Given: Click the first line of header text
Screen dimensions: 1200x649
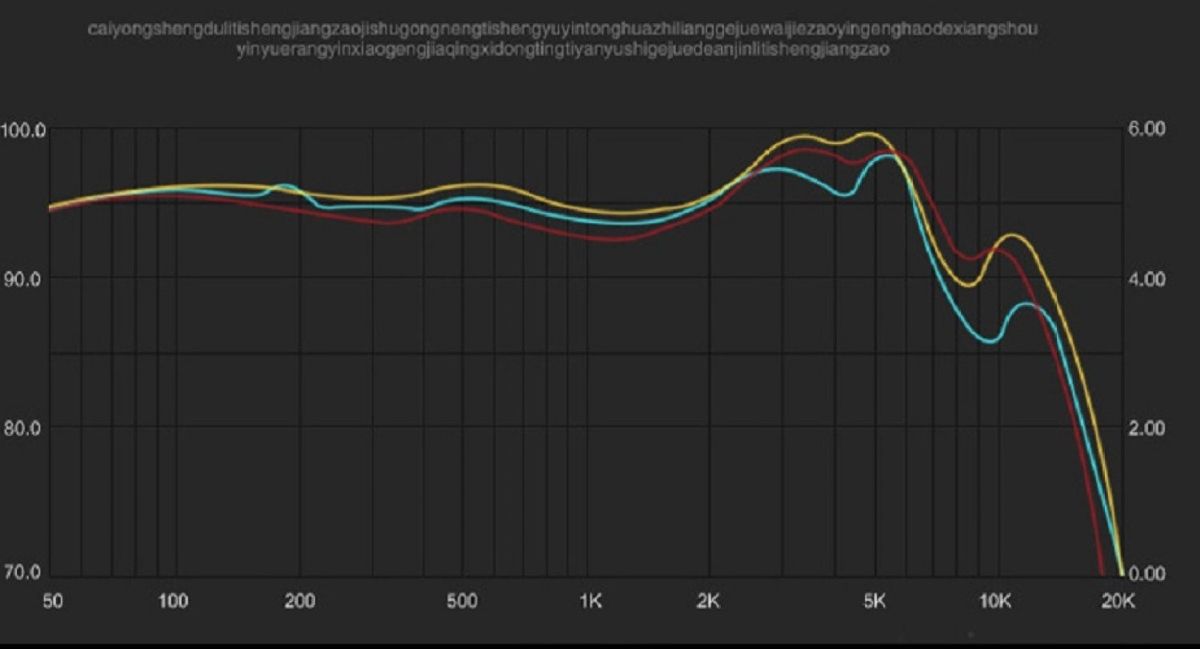Looking at the screenshot, I should tap(562, 29).
